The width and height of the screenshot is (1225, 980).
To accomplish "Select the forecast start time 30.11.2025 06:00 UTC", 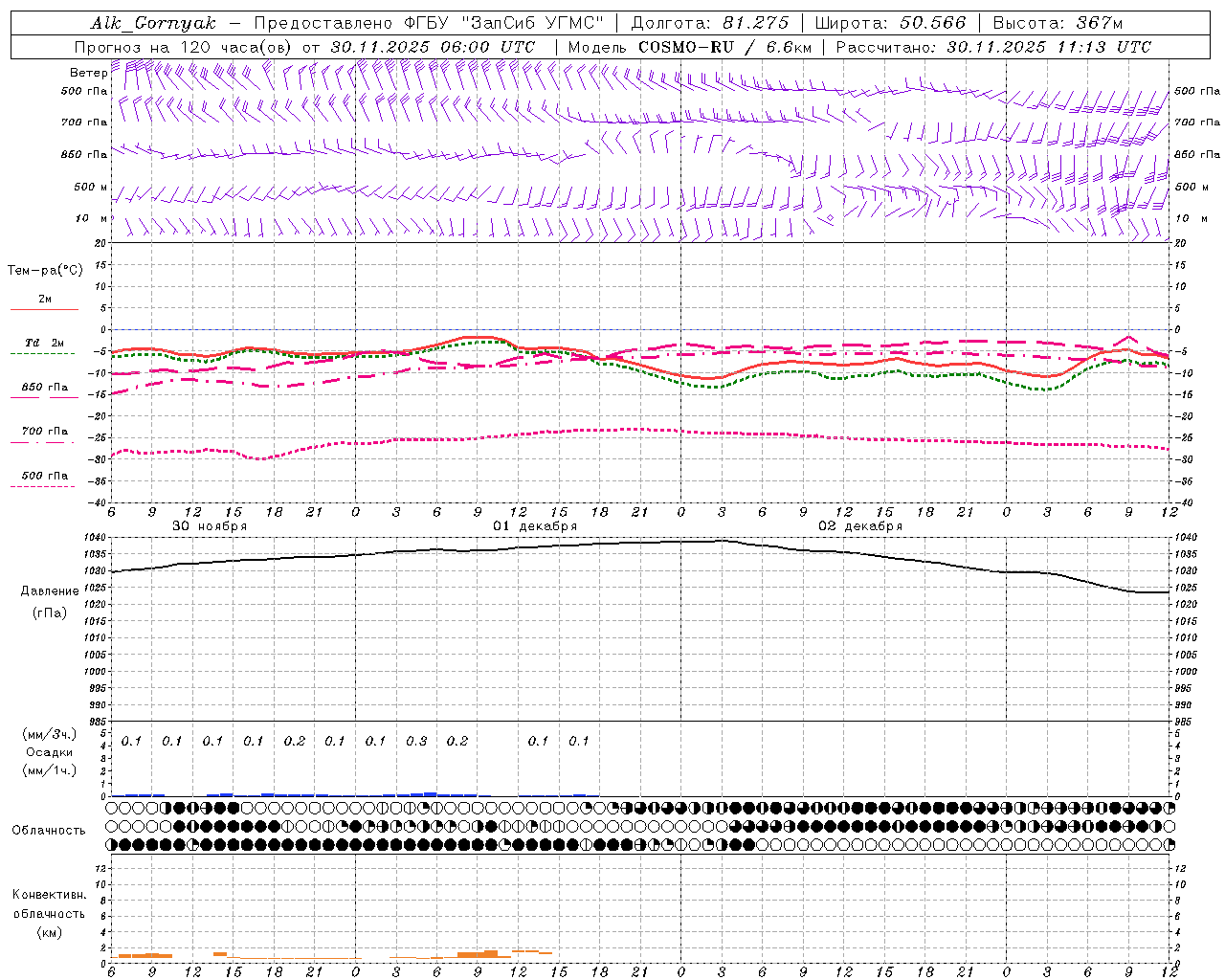I will 433,47.
